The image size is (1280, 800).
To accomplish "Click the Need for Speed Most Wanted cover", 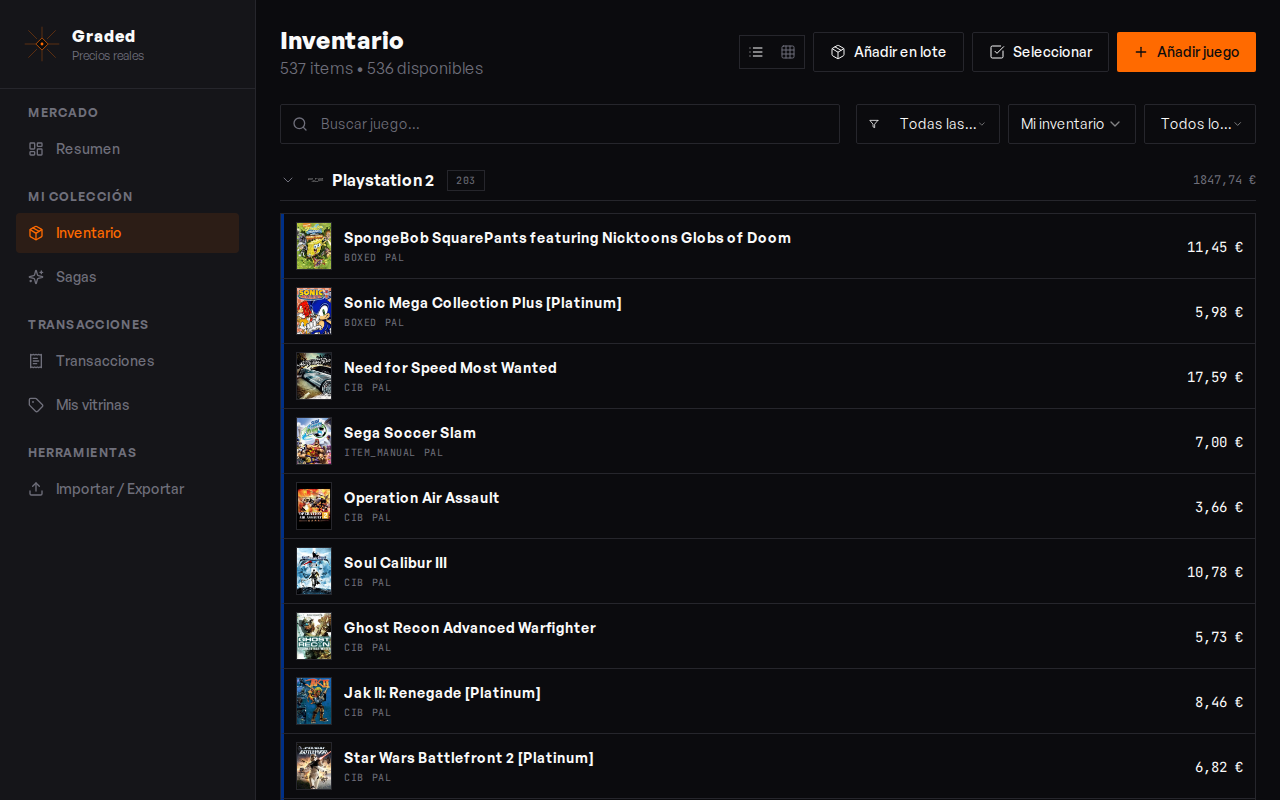I will pos(314,376).
